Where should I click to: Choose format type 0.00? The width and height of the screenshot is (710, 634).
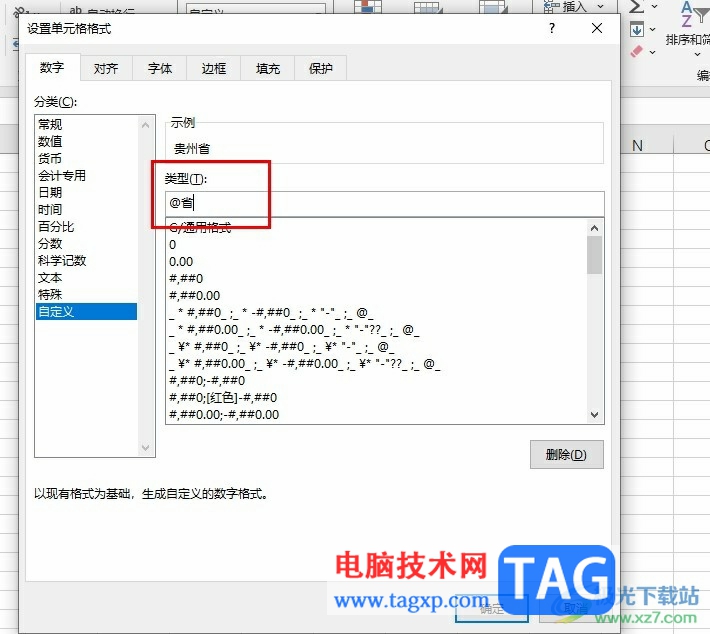point(377,262)
